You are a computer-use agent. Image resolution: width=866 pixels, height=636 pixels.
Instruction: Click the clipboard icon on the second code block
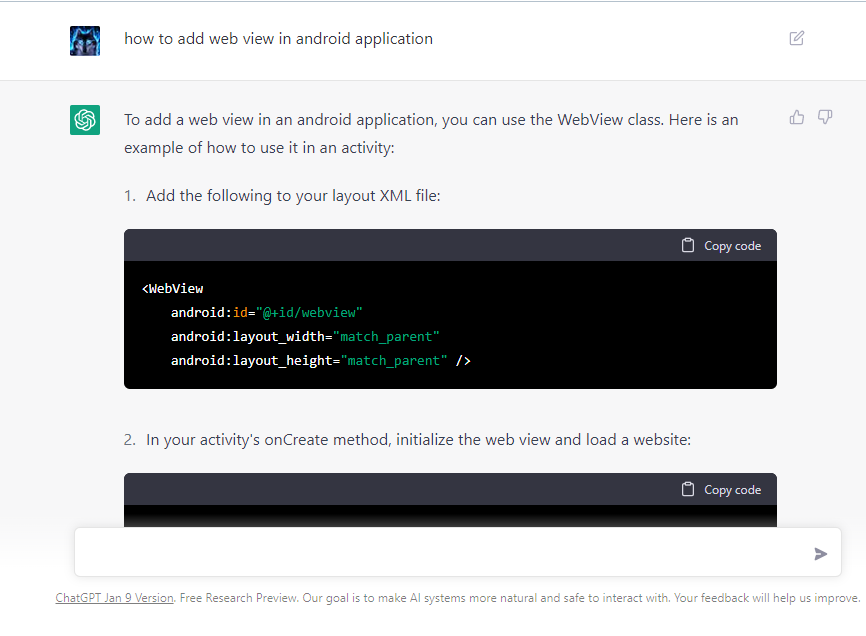tap(688, 489)
